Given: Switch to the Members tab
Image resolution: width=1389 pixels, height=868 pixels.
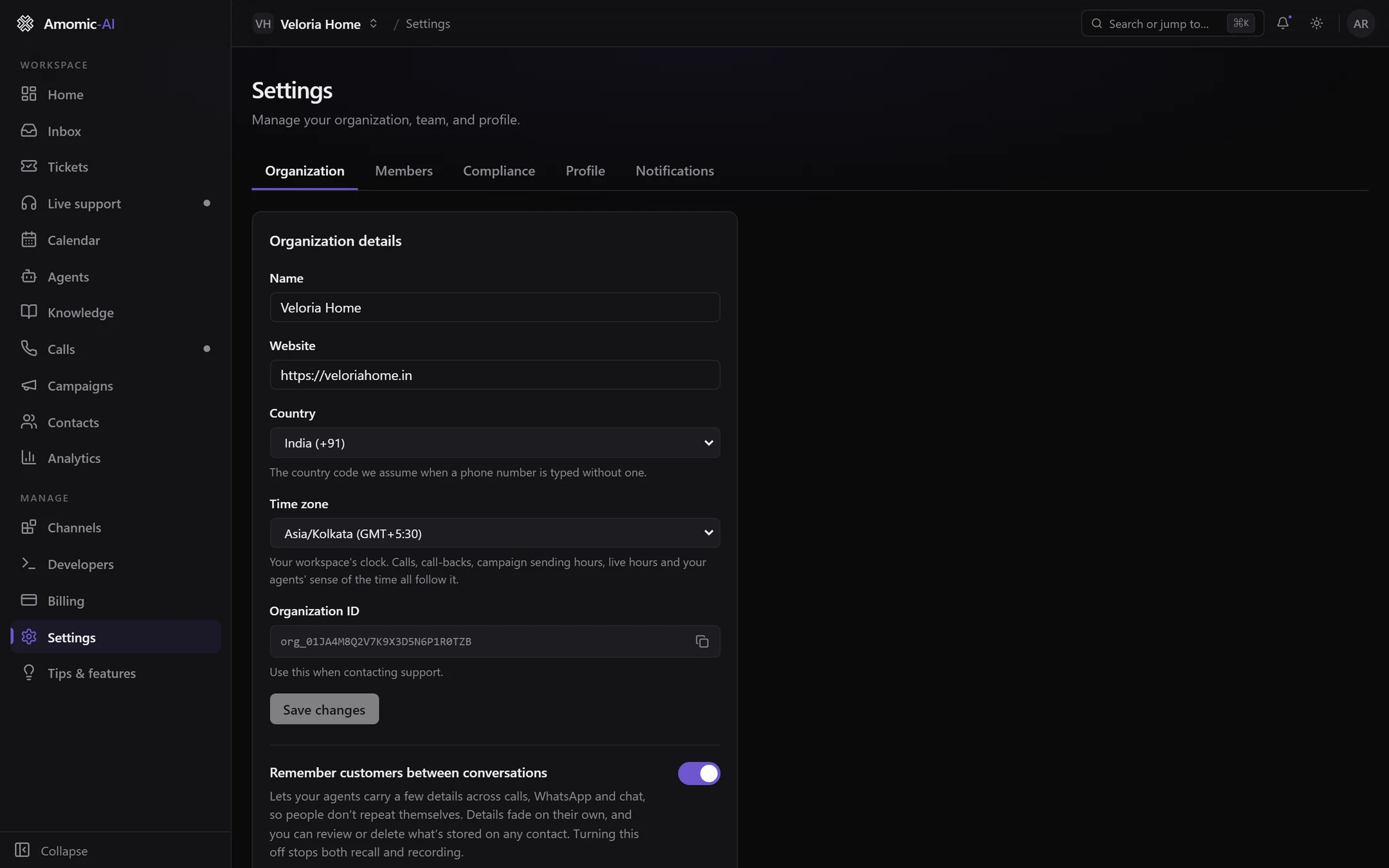Looking at the screenshot, I should click(x=404, y=171).
